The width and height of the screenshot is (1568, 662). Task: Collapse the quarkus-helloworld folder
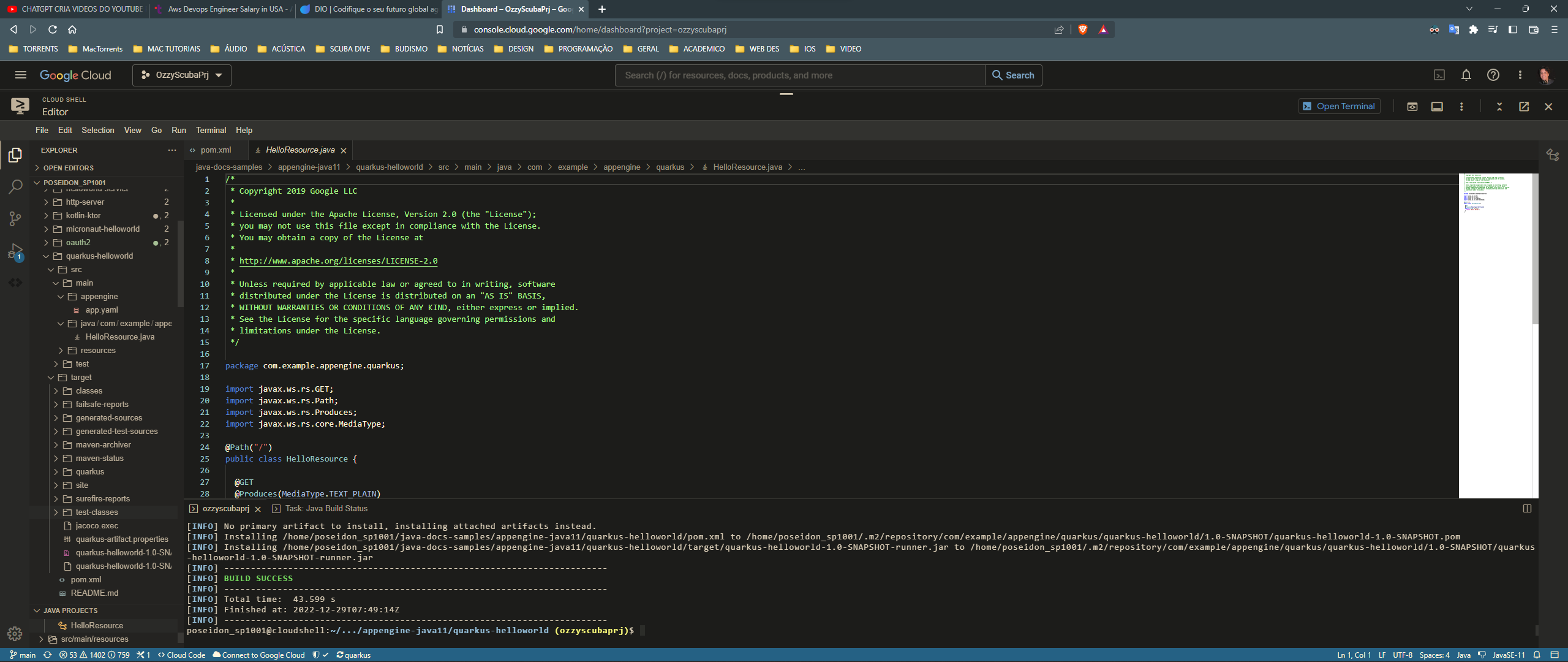coord(99,256)
